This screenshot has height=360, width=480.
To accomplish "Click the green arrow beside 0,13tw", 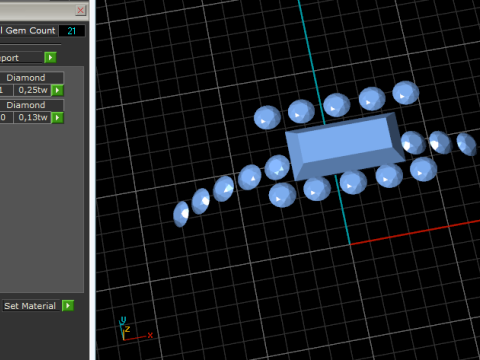I will click(57, 117).
